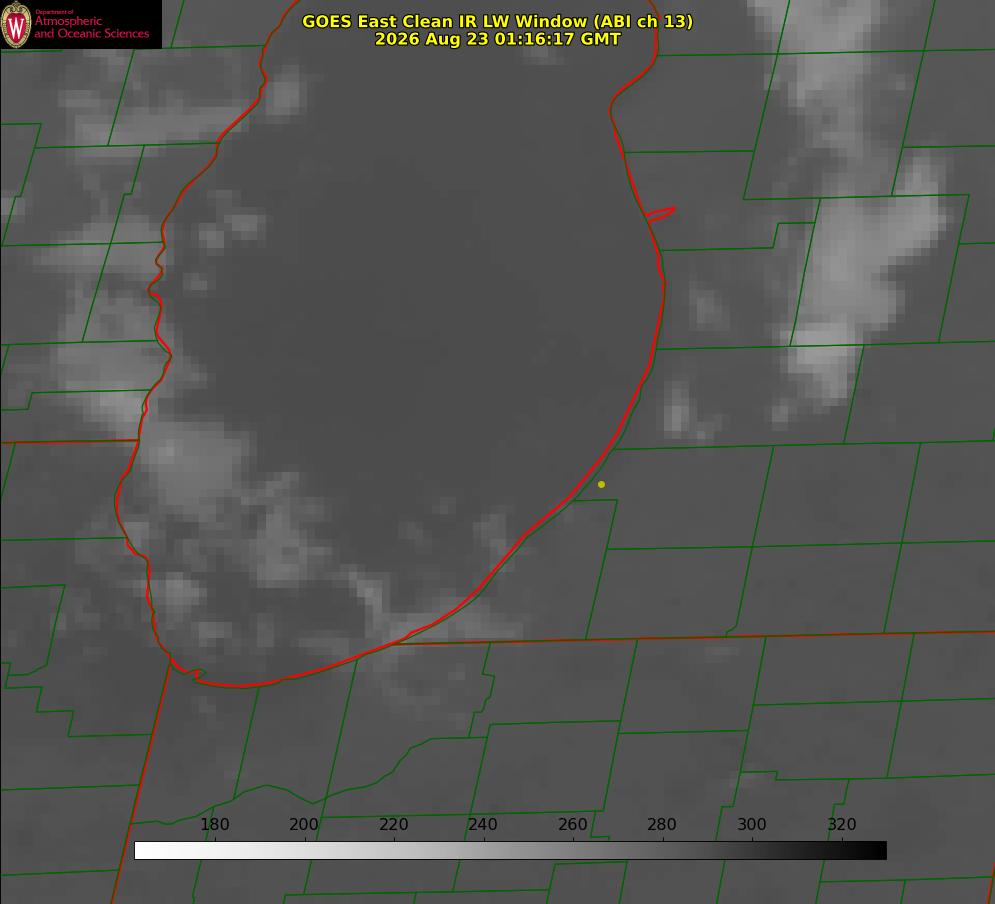Viewport: 995px width, 904px height.
Task: Click the Atmospheric and Oceanic Sciences text
Action: coord(91,27)
